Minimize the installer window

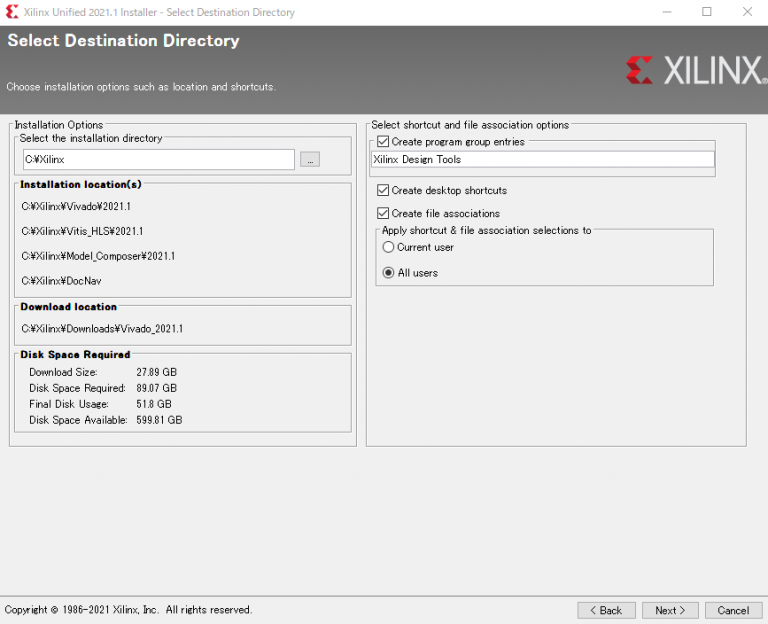point(667,12)
